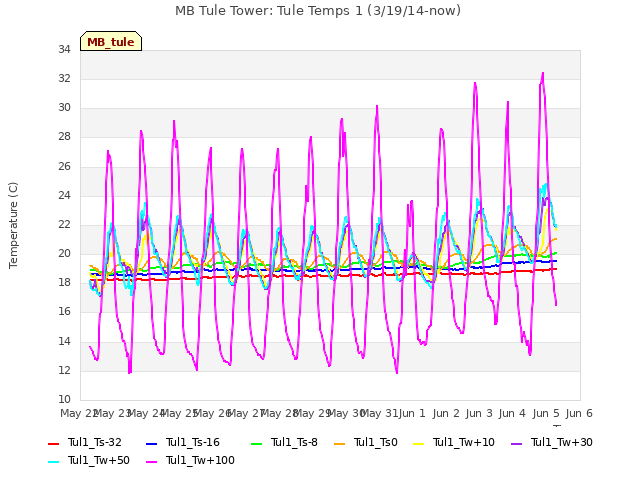Select the red Tul1_Ts-32 legend swatch
Image resolution: width=640 pixels, height=480 pixels.
point(53,443)
